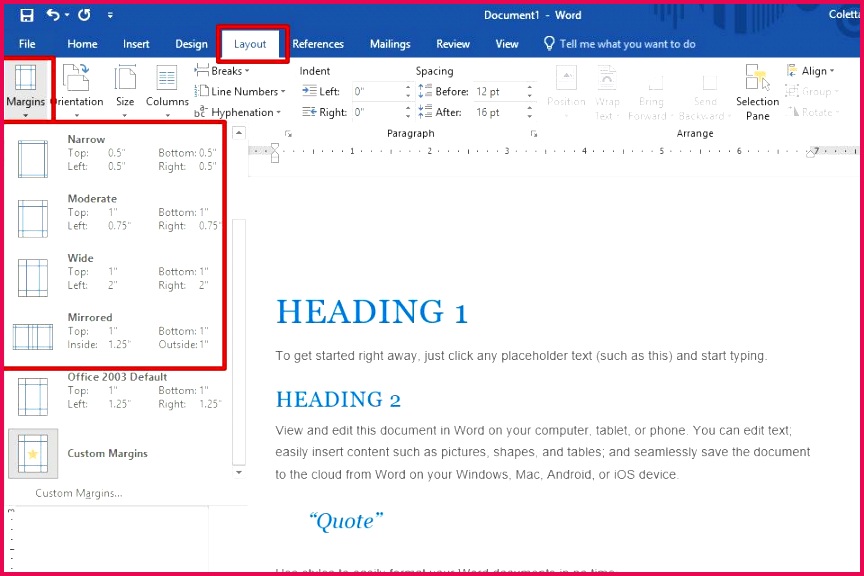Open the Paragraph dialog launcher
Viewport: 864px width, 576px height.
pyautogui.click(x=533, y=133)
